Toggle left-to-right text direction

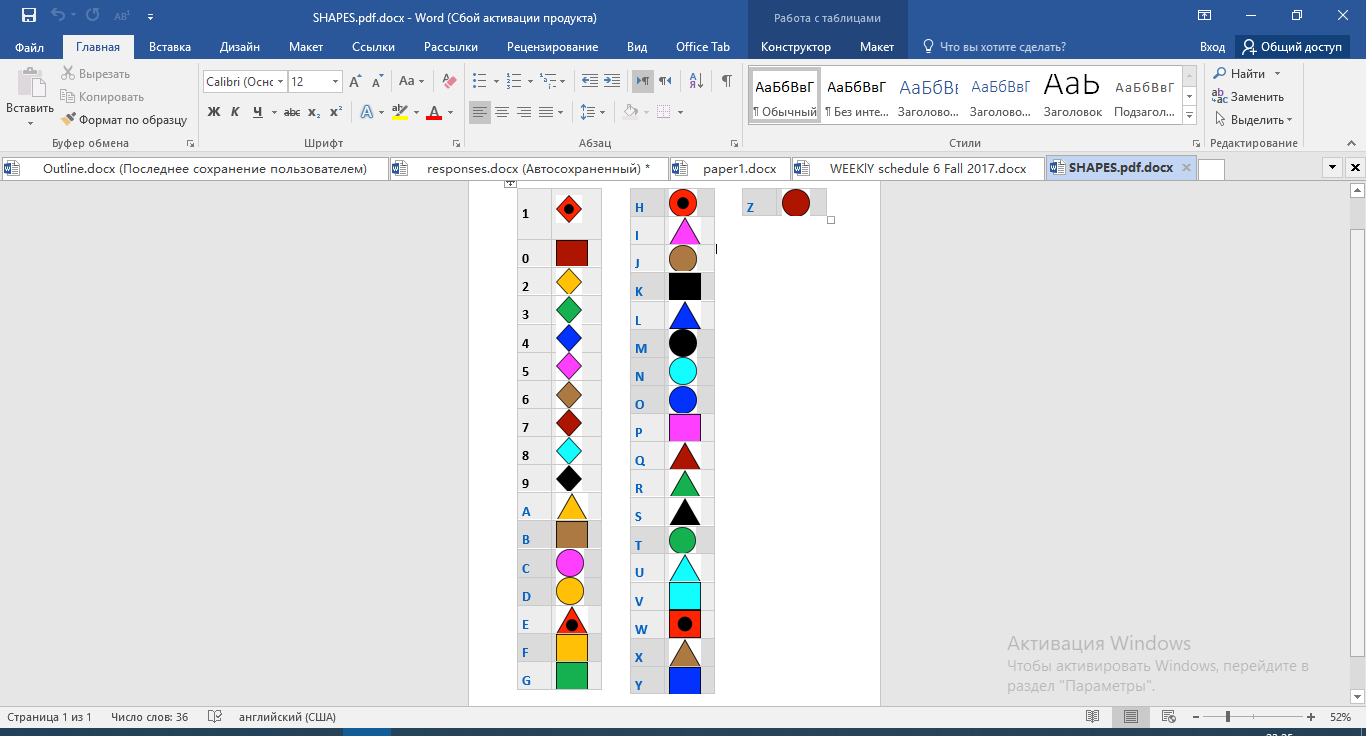coord(643,82)
